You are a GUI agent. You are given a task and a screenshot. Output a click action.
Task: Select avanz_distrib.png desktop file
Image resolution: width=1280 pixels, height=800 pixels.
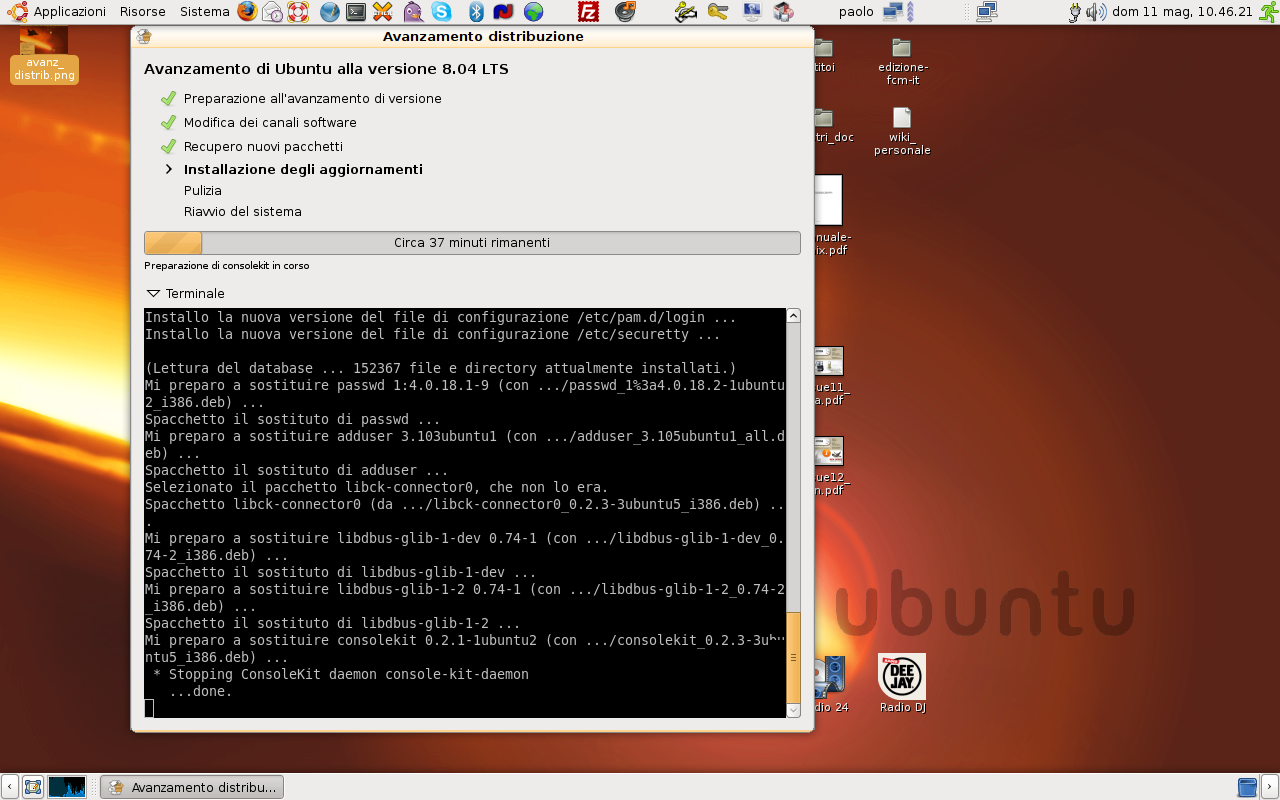[x=44, y=54]
